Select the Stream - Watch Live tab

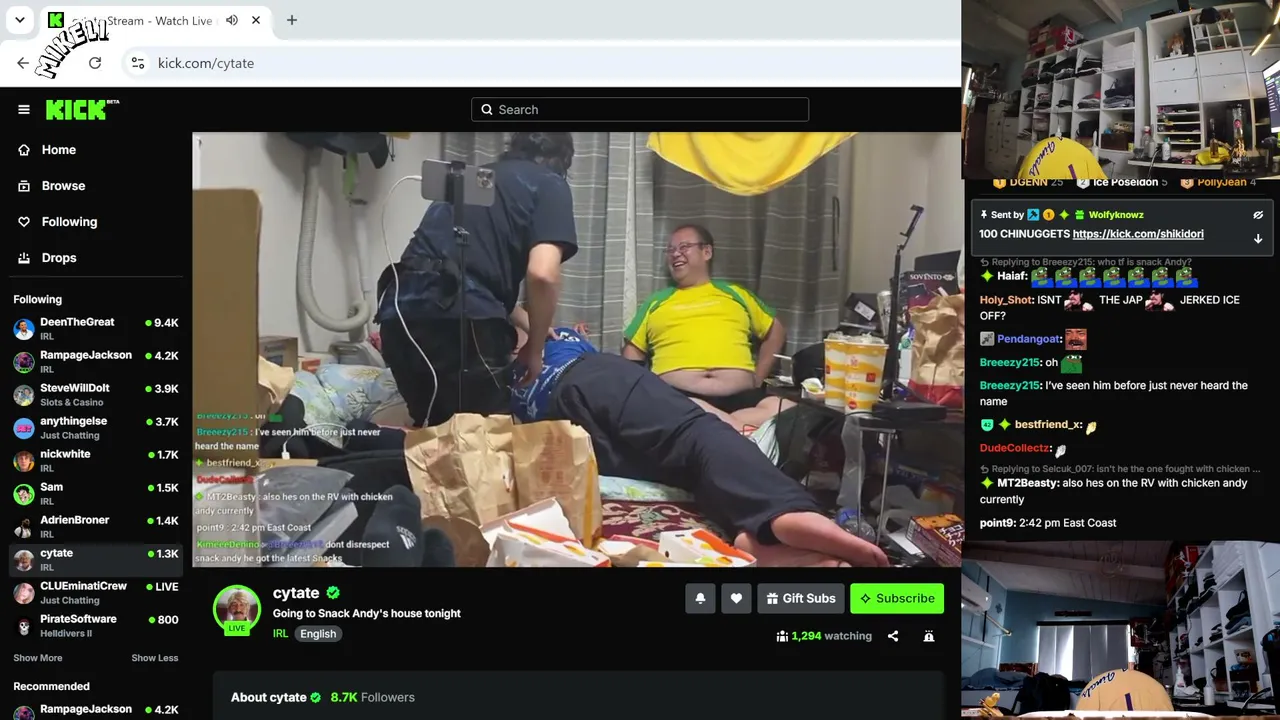[155, 20]
